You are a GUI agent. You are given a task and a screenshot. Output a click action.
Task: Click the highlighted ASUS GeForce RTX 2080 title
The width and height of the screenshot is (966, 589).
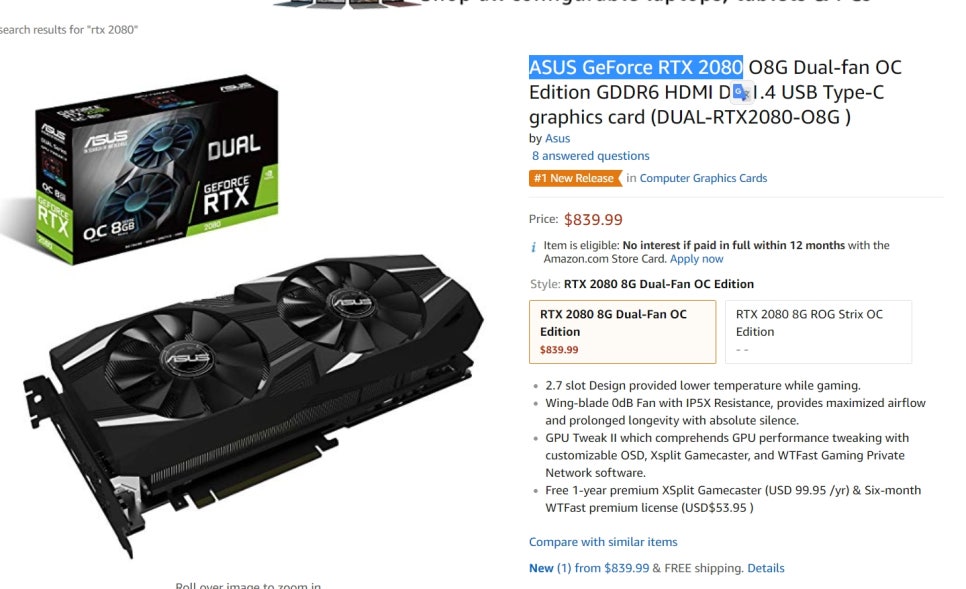point(636,67)
